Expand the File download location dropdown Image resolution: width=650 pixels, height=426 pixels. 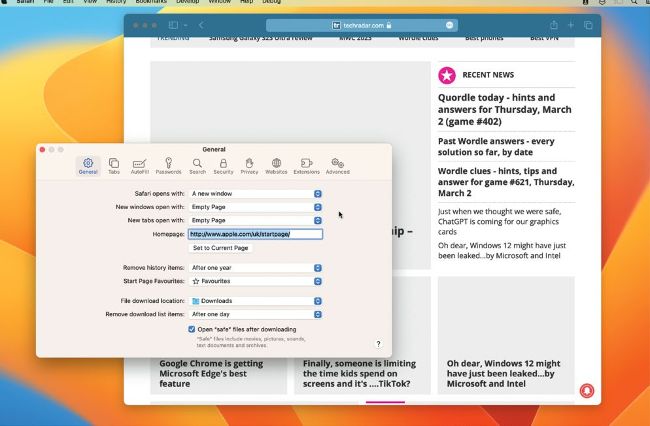pos(255,301)
